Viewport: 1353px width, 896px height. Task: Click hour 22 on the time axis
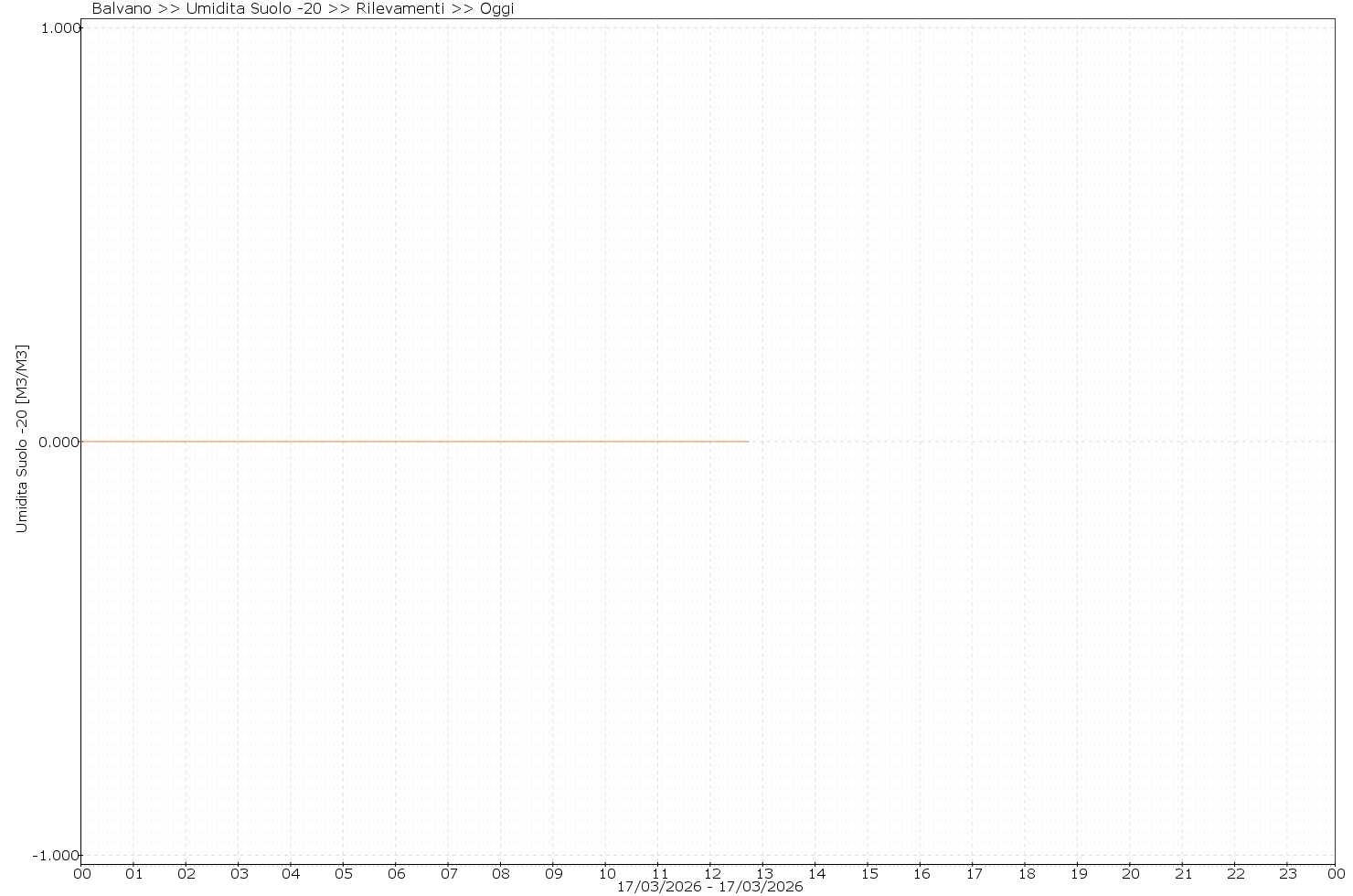(x=1235, y=873)
